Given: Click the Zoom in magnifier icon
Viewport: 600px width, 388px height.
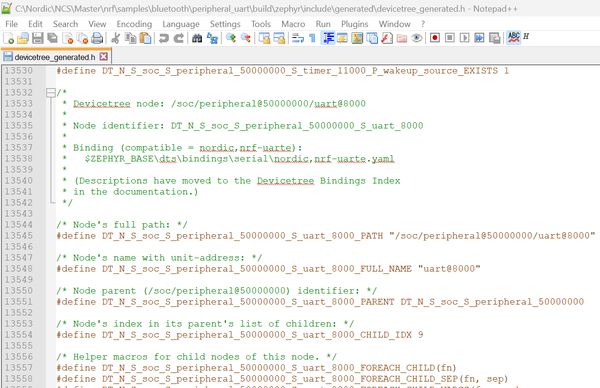Looking at the screenshot, I should [x=231, y=38].
